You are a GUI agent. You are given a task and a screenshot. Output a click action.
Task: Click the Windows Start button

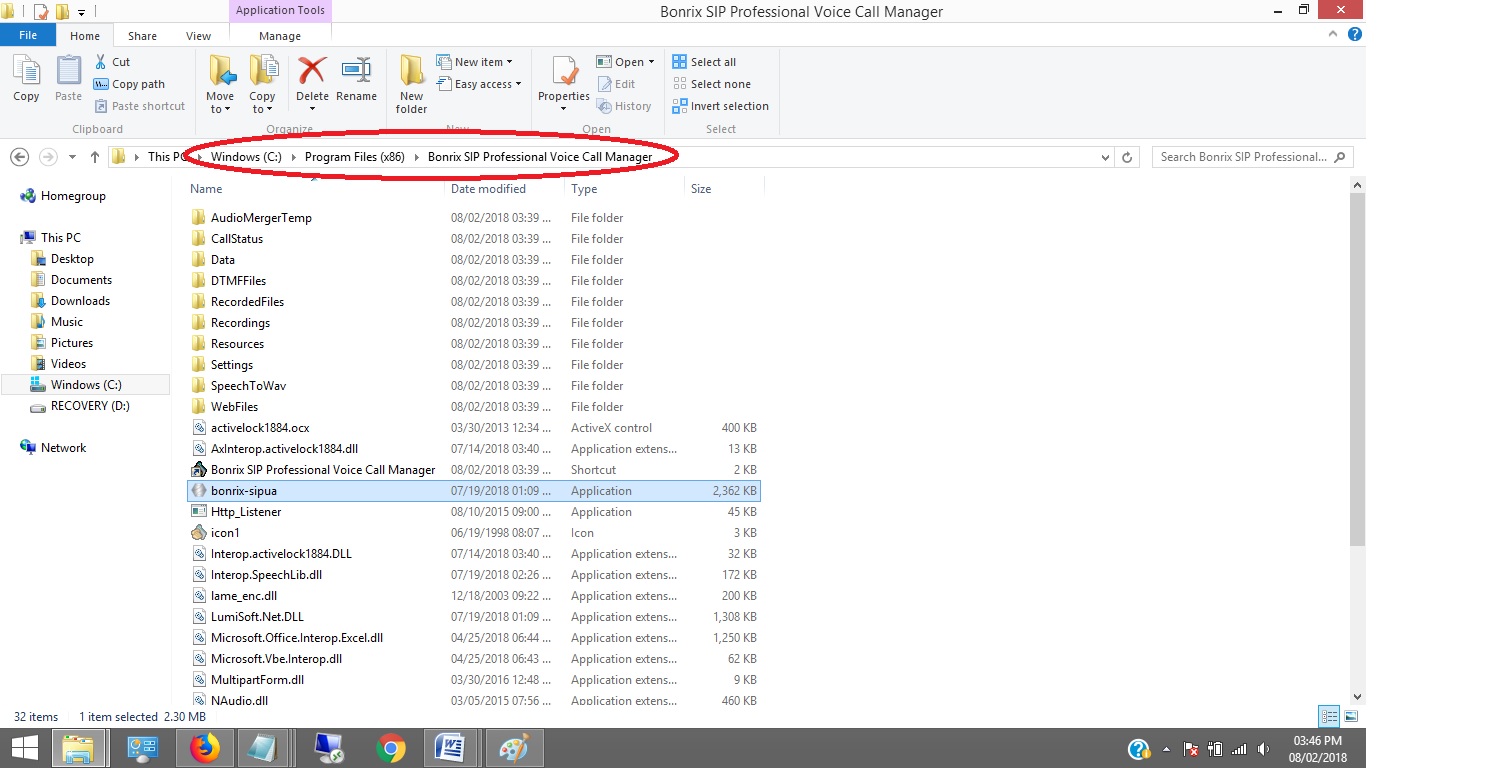[24, 748]
